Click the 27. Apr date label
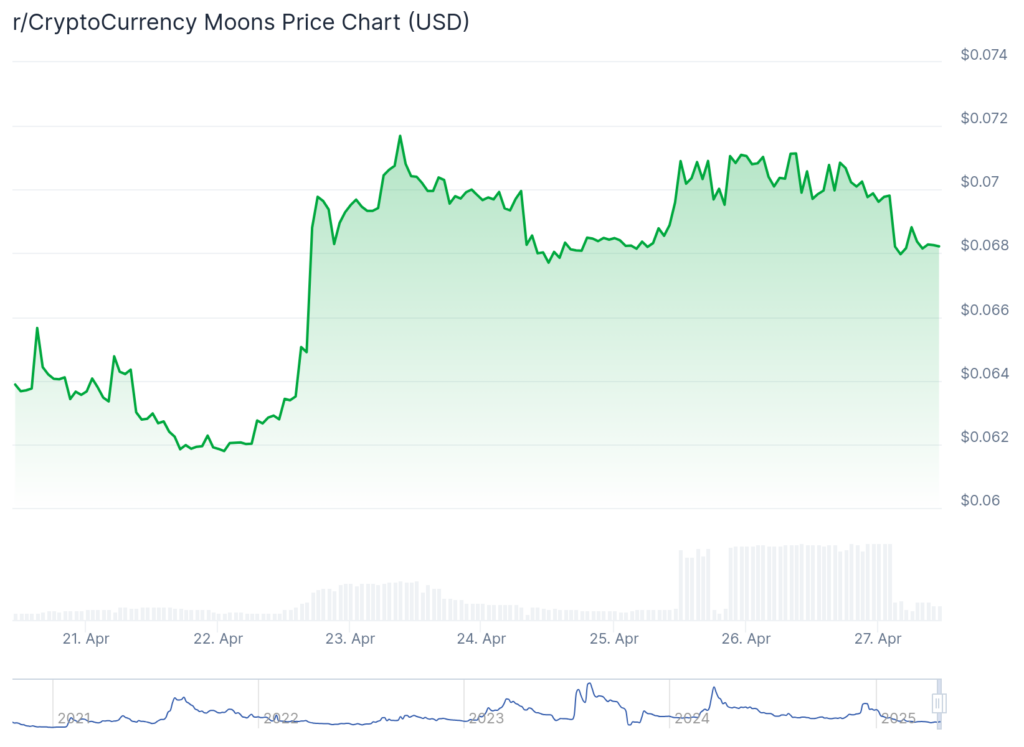Screen dimensions: 1024x747 (x=876, y=639)
